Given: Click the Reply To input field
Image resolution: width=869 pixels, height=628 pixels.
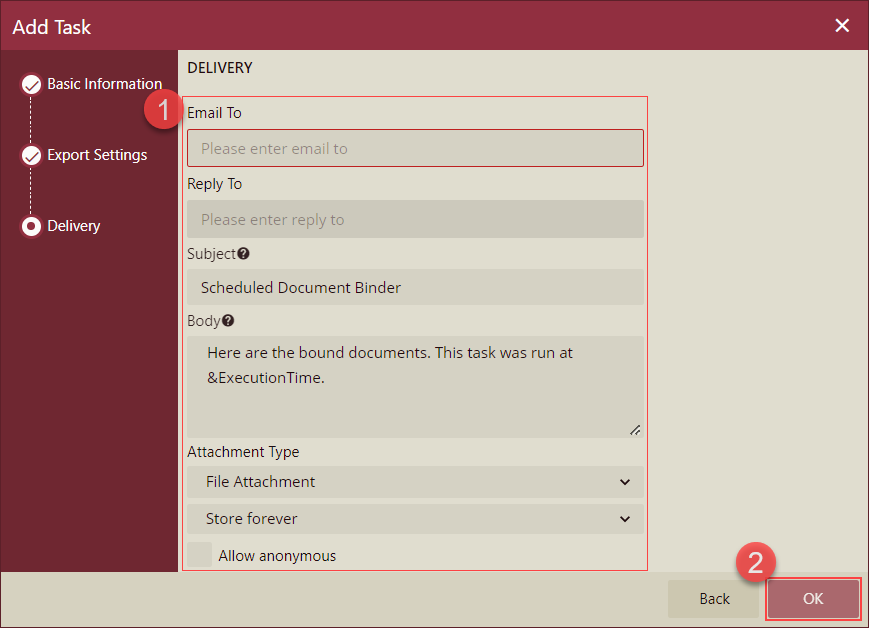Looking at the screenshot, I should click(414, 218).
